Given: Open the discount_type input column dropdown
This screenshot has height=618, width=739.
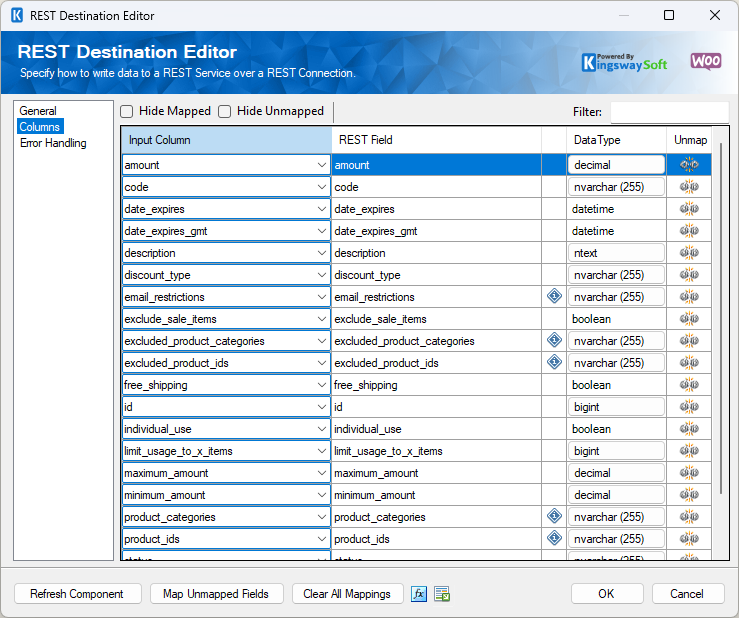Looking at the screenshot, I should point(322,275).
